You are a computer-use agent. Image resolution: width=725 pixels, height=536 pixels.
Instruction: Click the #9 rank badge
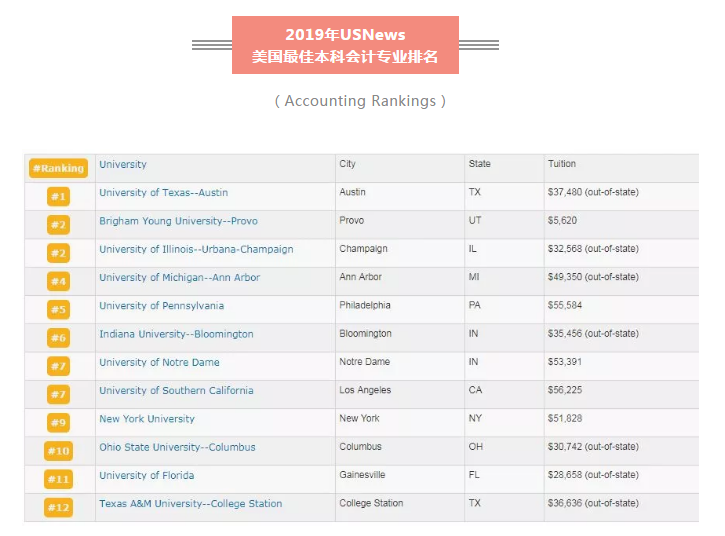(58, 423)
